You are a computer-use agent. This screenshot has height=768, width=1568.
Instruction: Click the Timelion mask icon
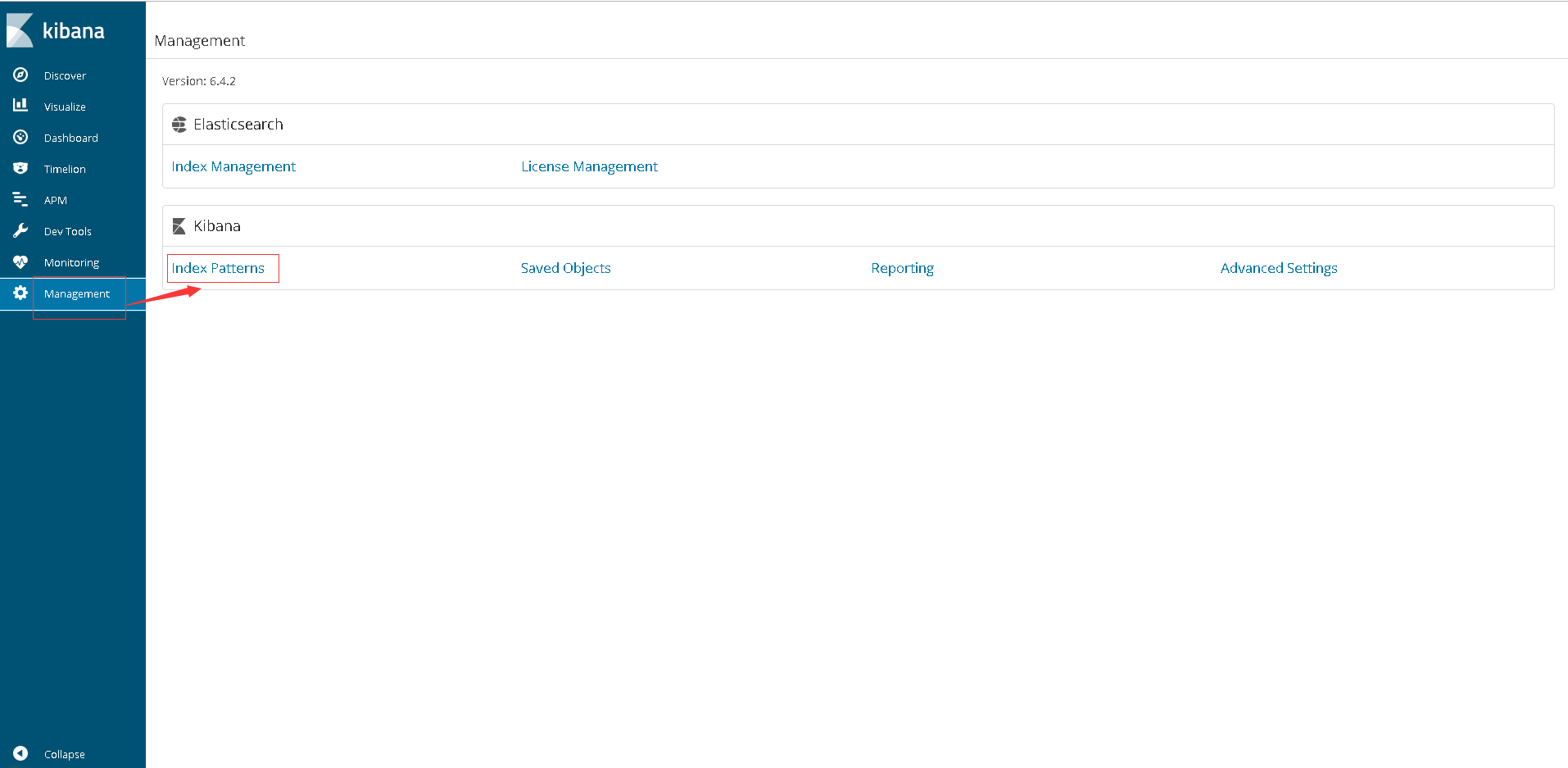[20, 168]
